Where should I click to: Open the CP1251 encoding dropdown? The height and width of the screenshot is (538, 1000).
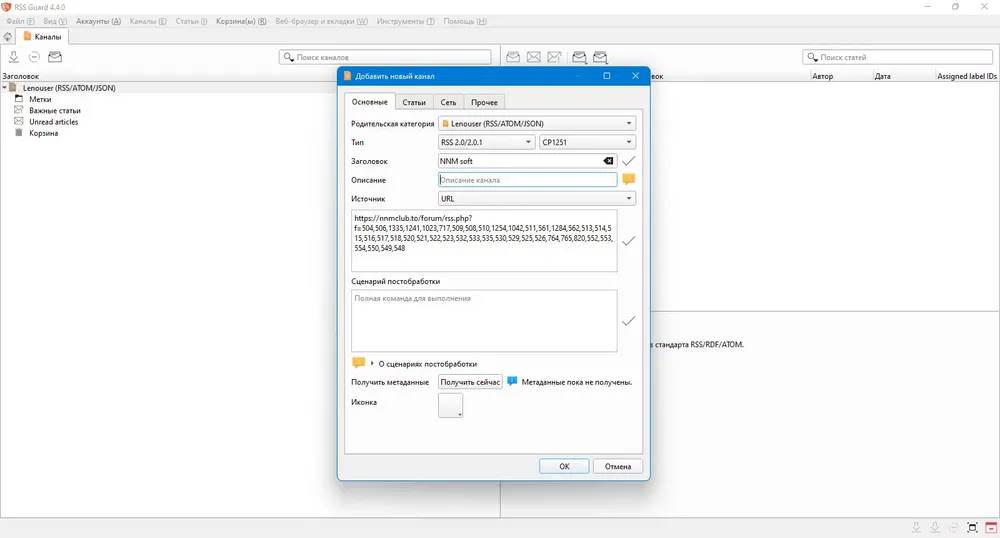587,143
